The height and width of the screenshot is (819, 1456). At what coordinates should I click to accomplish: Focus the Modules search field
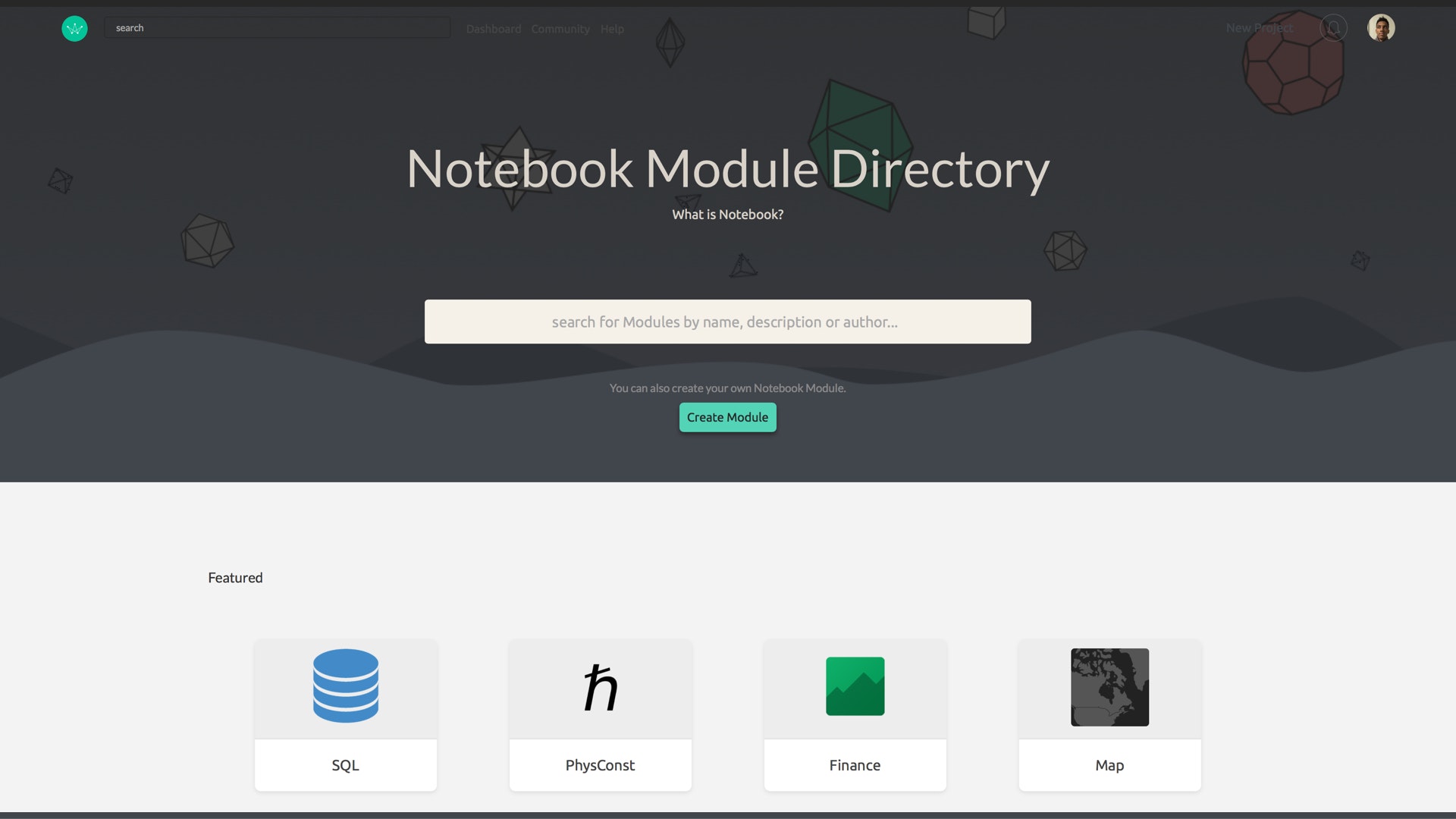point(727,322)
